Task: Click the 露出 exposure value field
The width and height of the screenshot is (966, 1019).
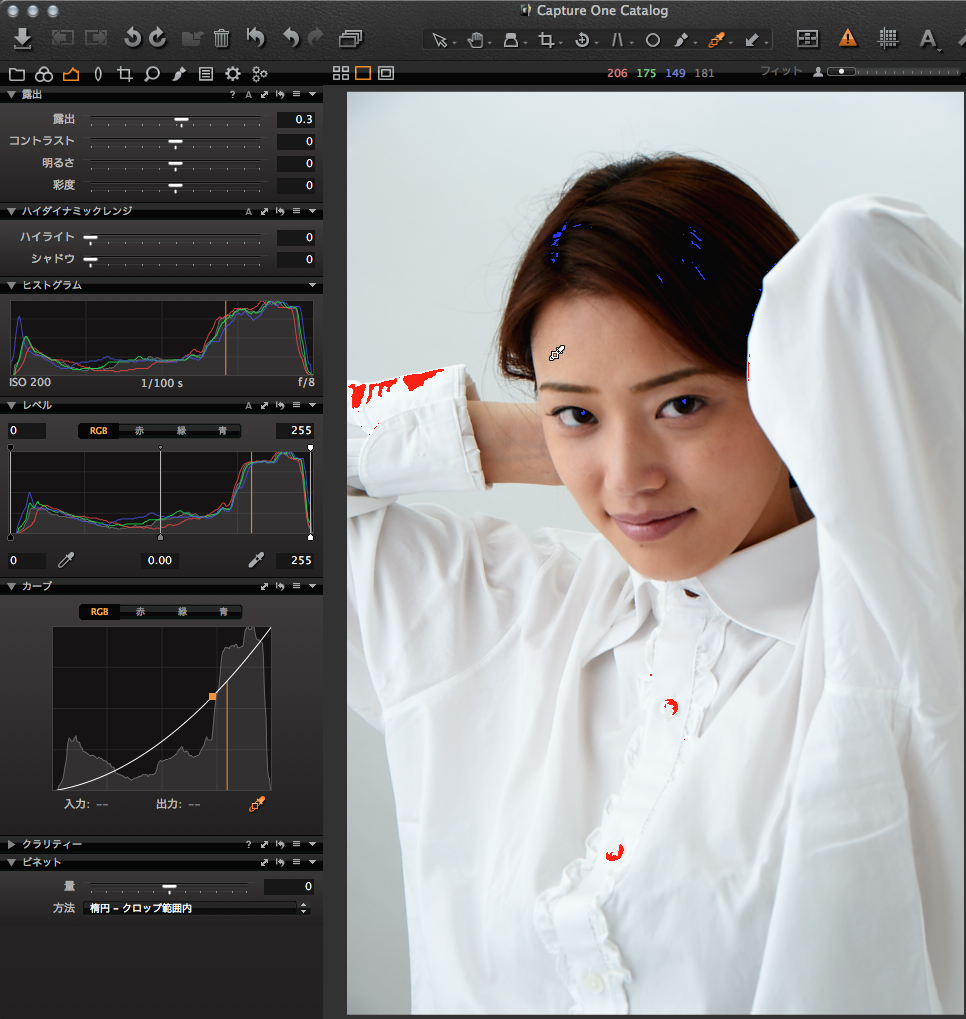Action: point(296,120)
